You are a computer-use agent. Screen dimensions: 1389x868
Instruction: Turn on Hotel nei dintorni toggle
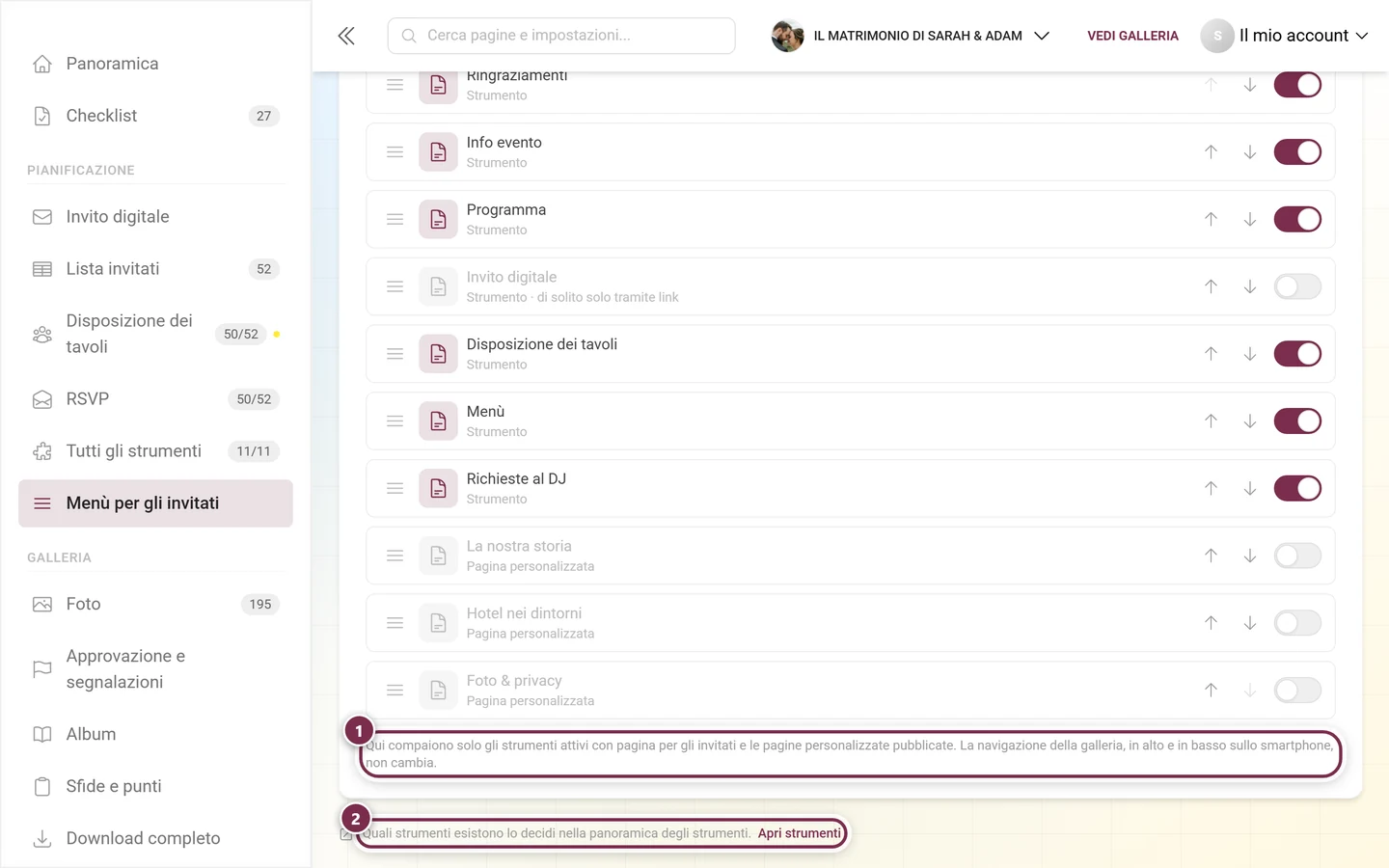point(1297,623)
